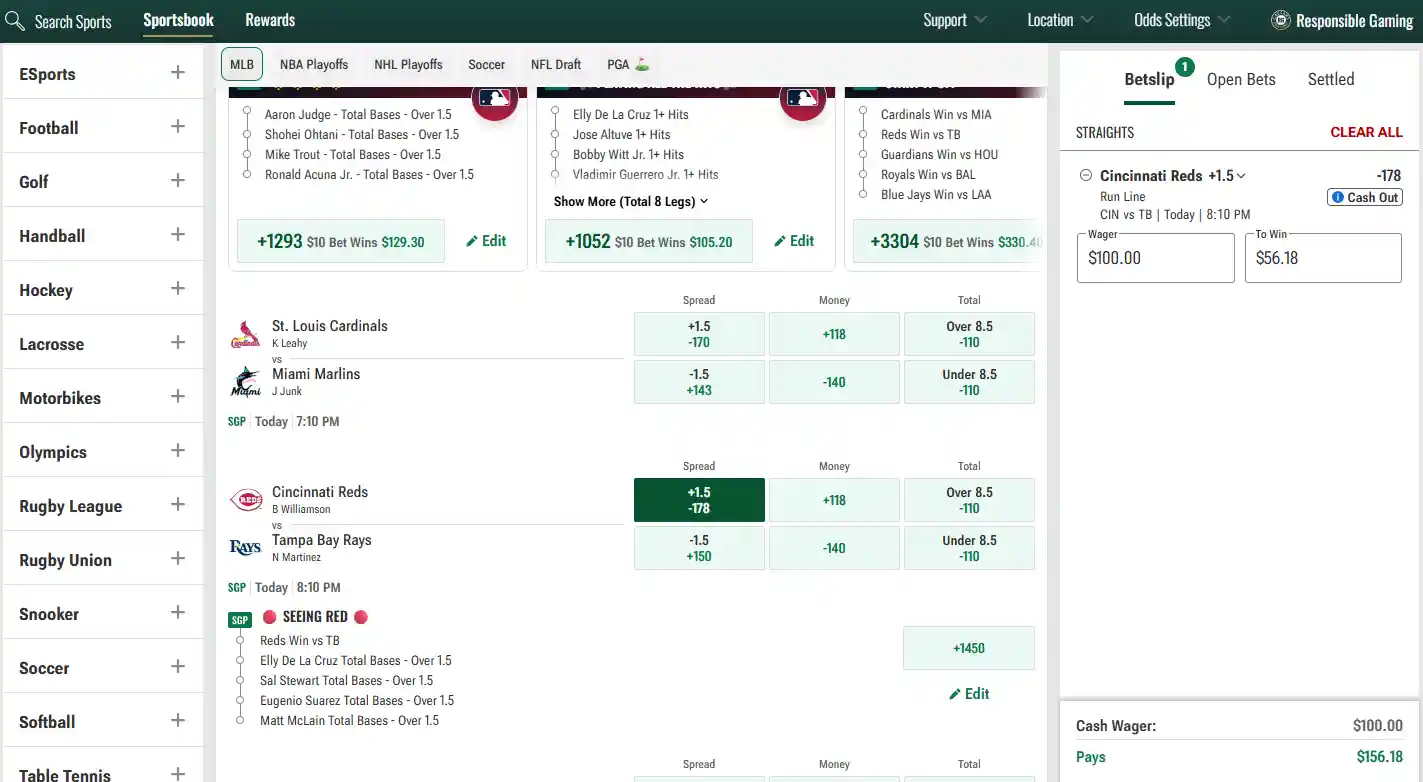Add the +1450 Seeing Red parlay
Screen dimensions: 1423x782
pos(969,648)
